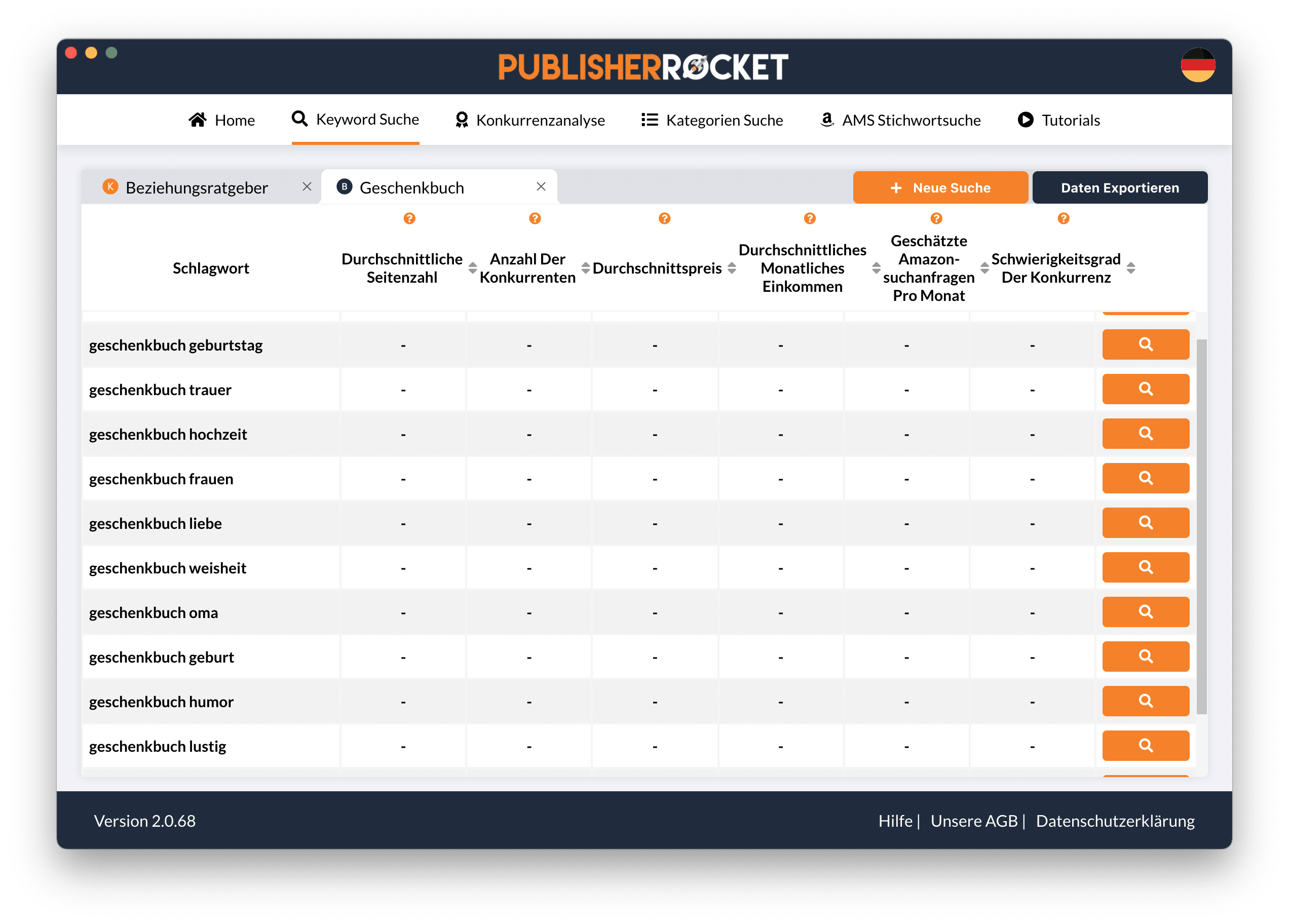Analyze keyword geschenkbuch humor with search button
Screen dimensions: 1289x924
1145,701
